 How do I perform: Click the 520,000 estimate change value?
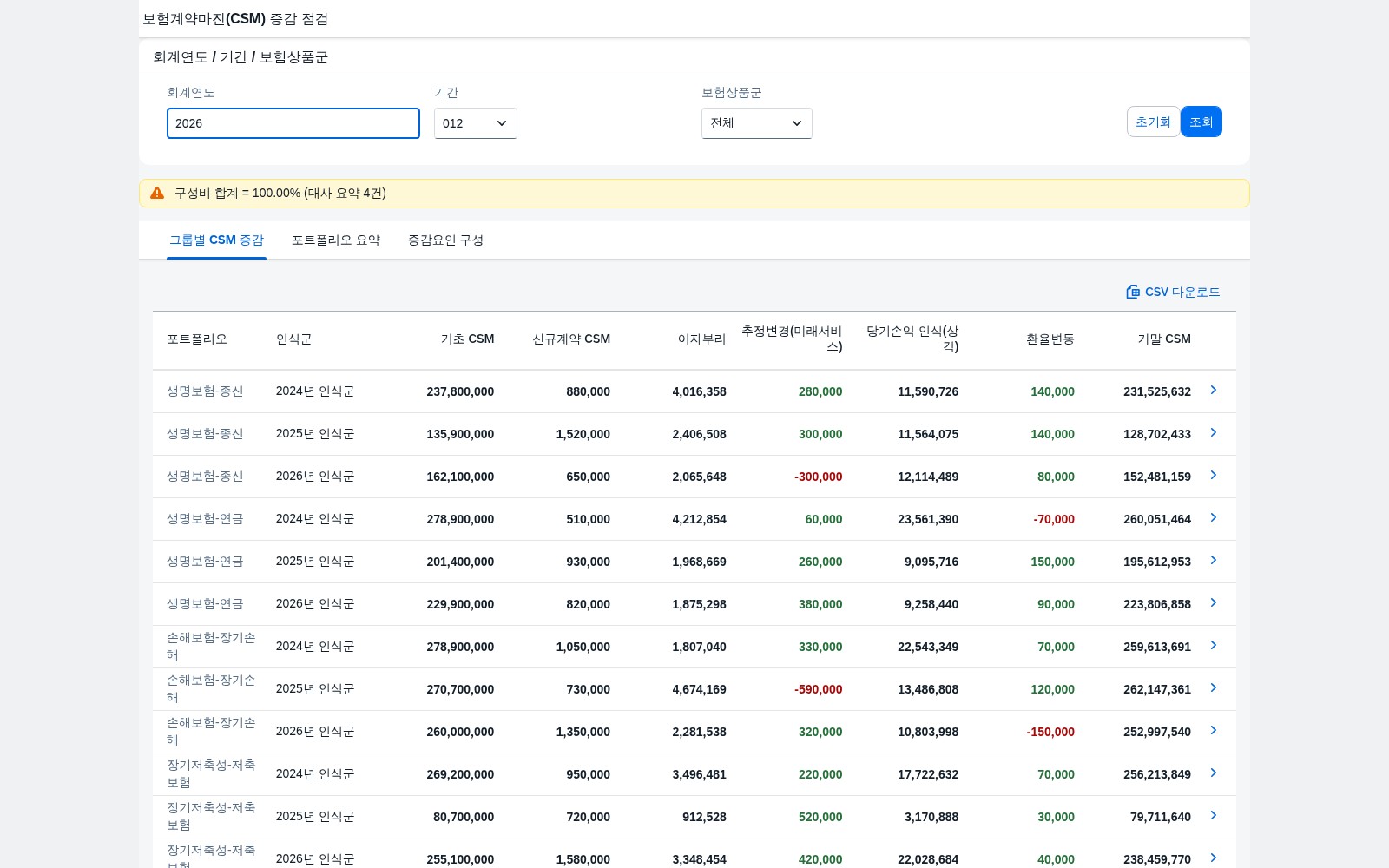click(820, 817)
